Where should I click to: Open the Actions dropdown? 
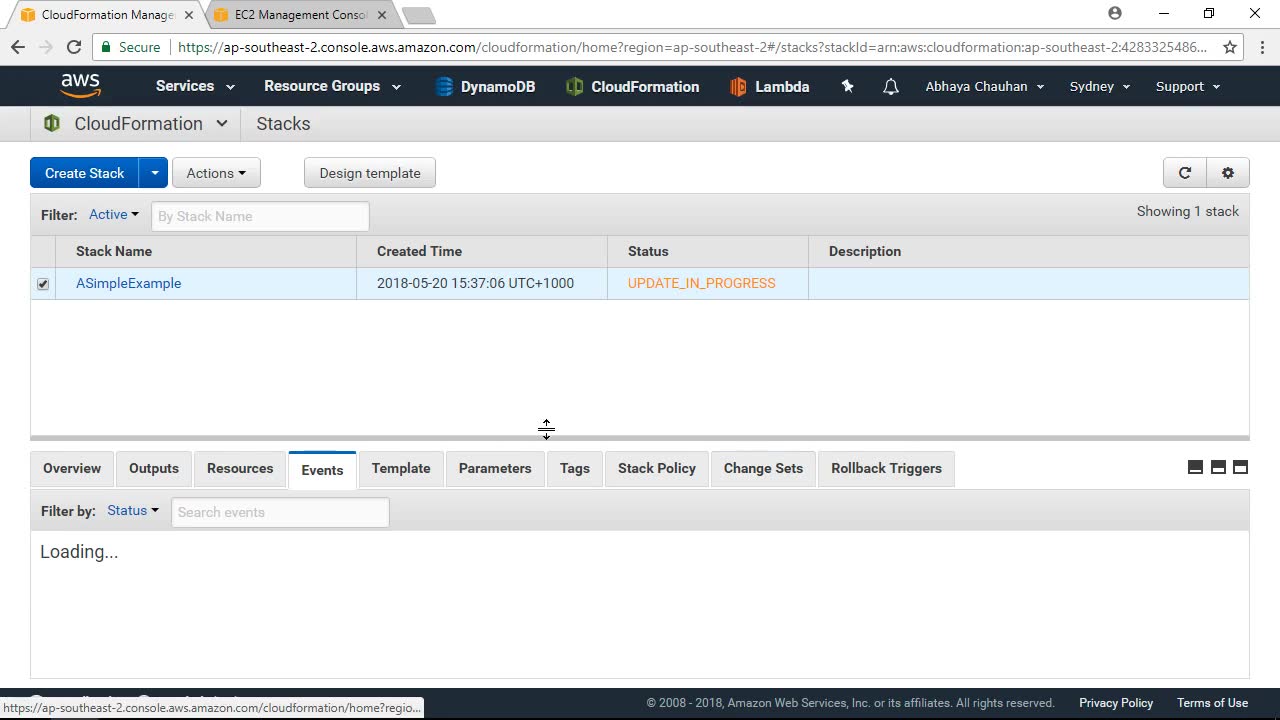[216, 173]
